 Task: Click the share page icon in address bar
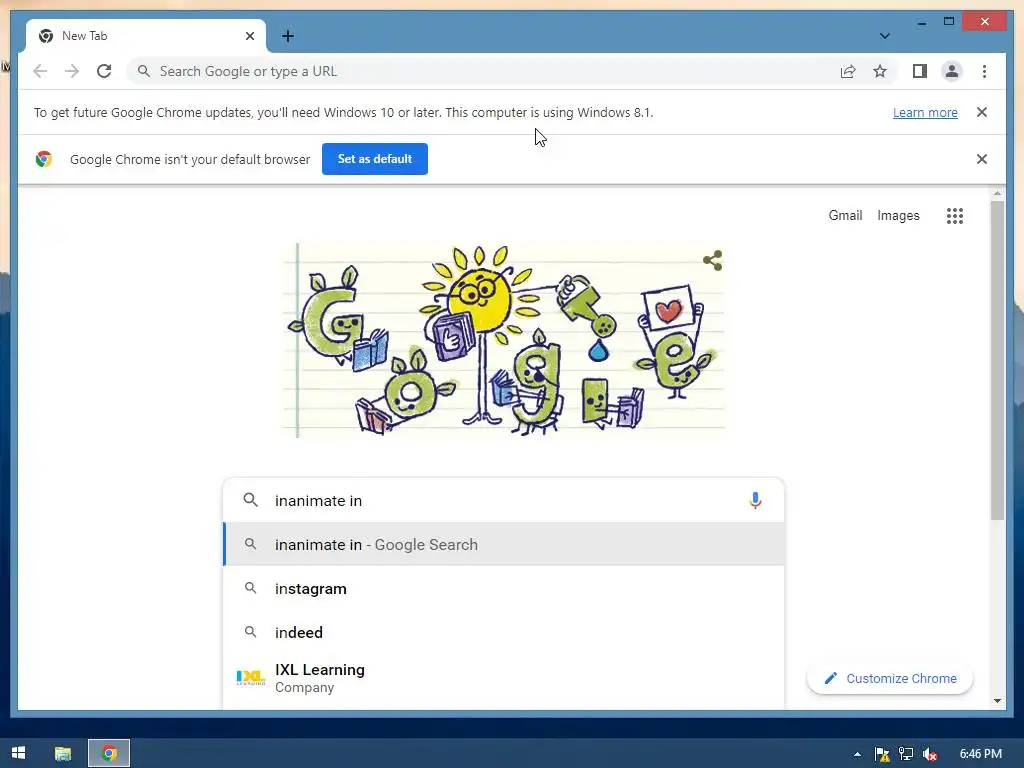[848, 71]
